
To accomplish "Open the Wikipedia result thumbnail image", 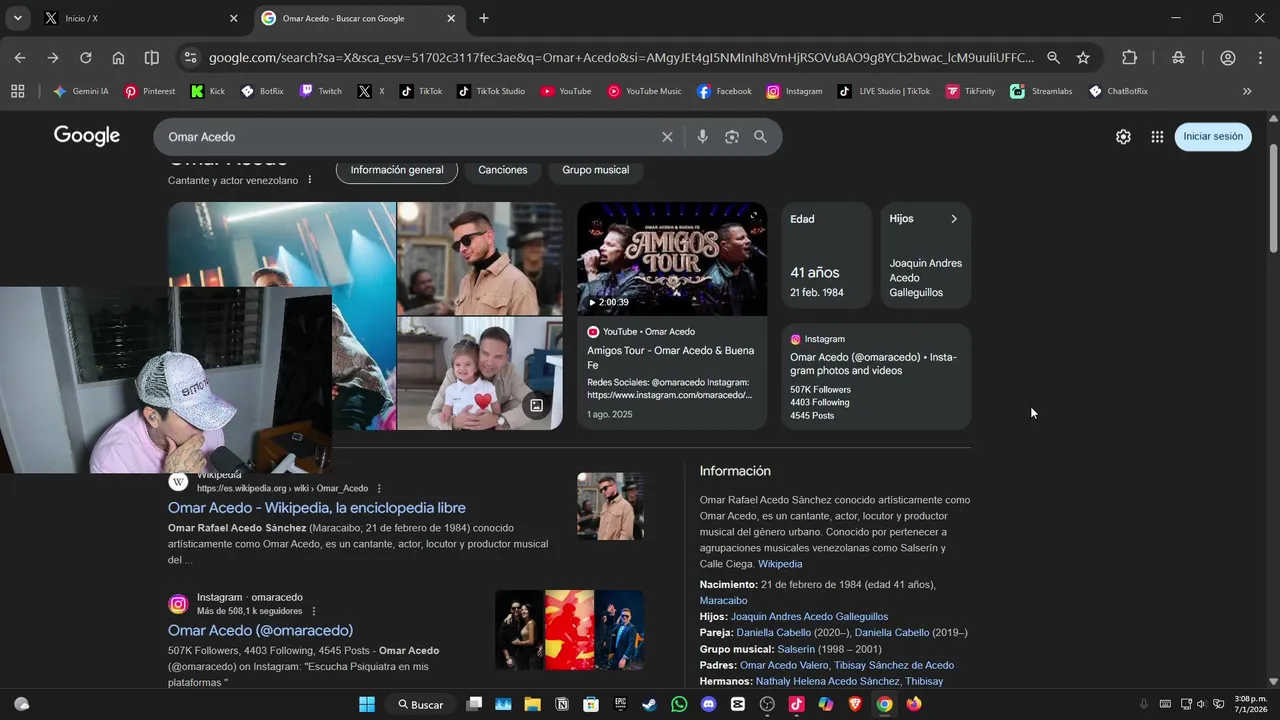I will [610, 507].
